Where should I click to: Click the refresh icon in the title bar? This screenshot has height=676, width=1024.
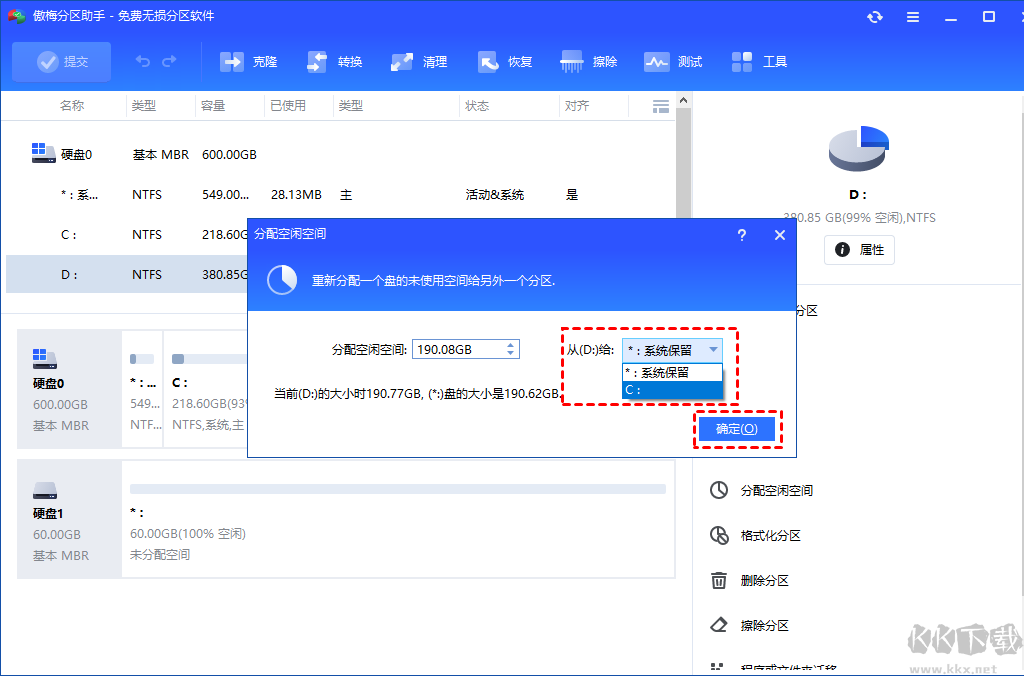[x=874, y=16]
